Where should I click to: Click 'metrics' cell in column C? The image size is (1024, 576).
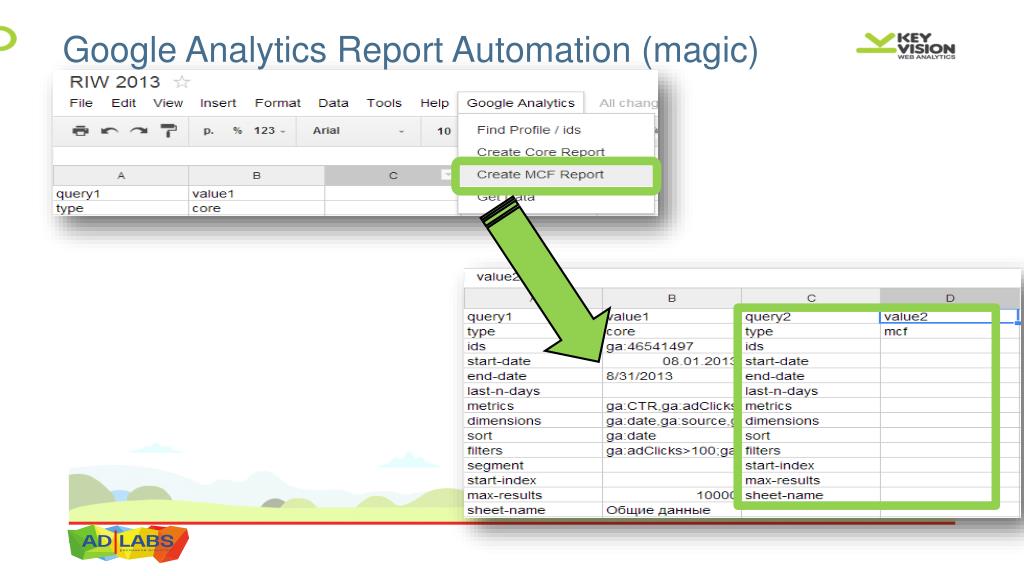coord(811,406)
